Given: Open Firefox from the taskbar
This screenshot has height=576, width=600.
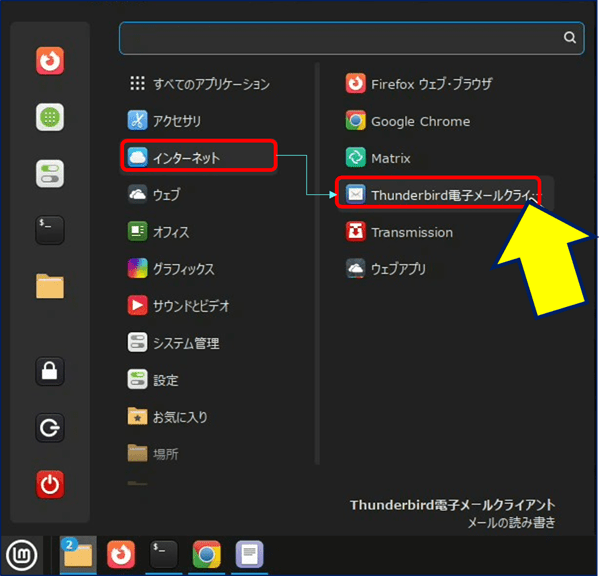Looking at the screenshot, I should [121, 555].
